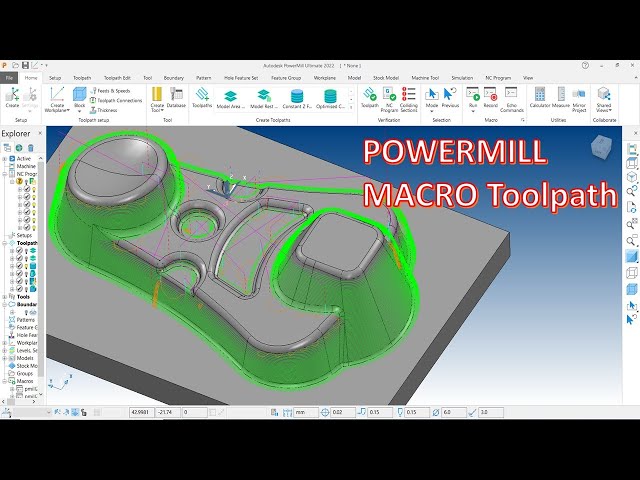Collapse the Toolpaths tree node

point(4,243)
